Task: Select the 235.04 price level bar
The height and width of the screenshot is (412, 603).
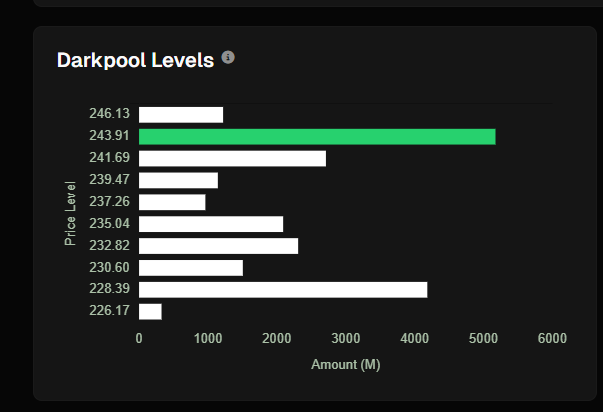Action: coord(211,224)
